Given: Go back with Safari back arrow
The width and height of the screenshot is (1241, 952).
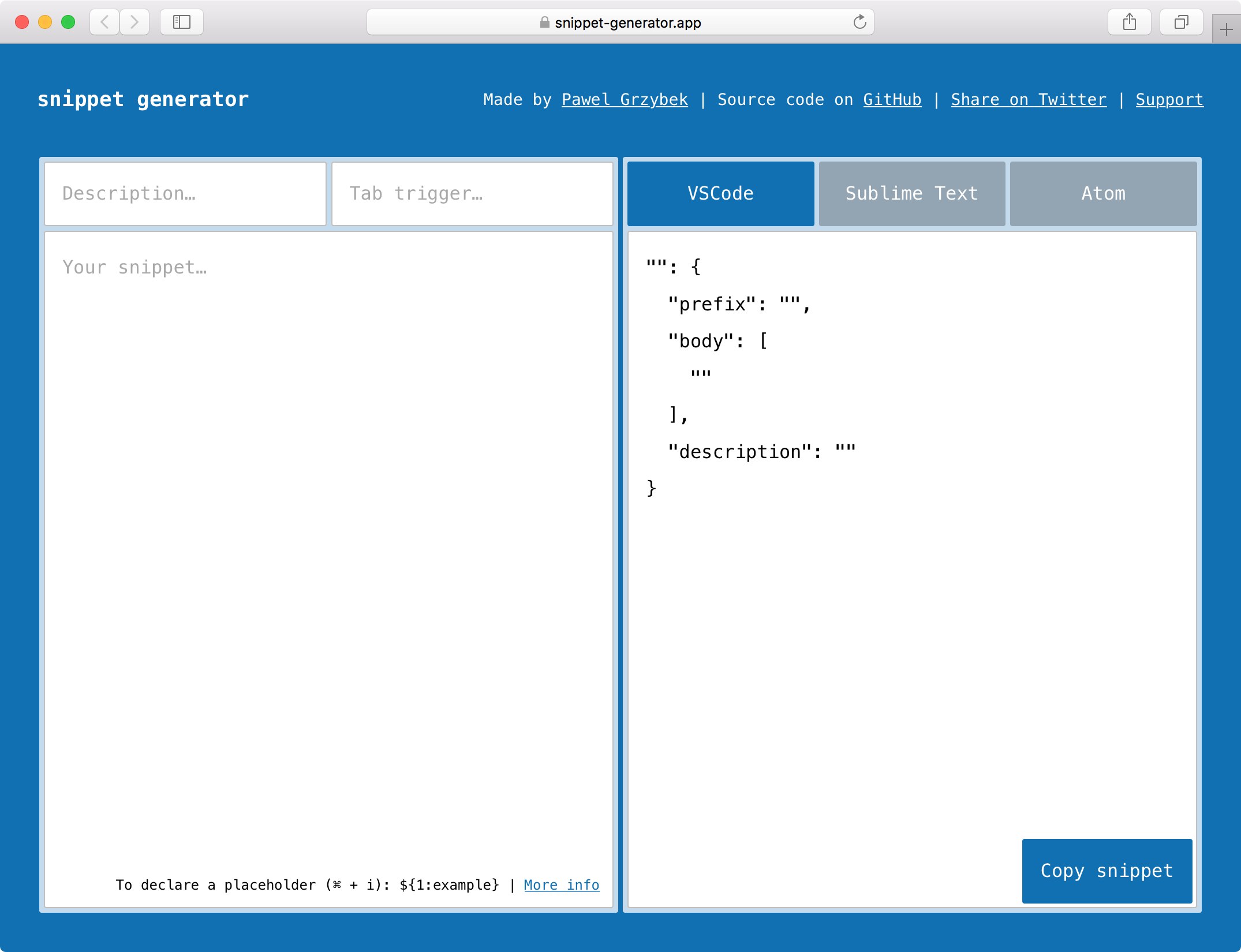Looking at the screenshot, I should pos(104,23).
